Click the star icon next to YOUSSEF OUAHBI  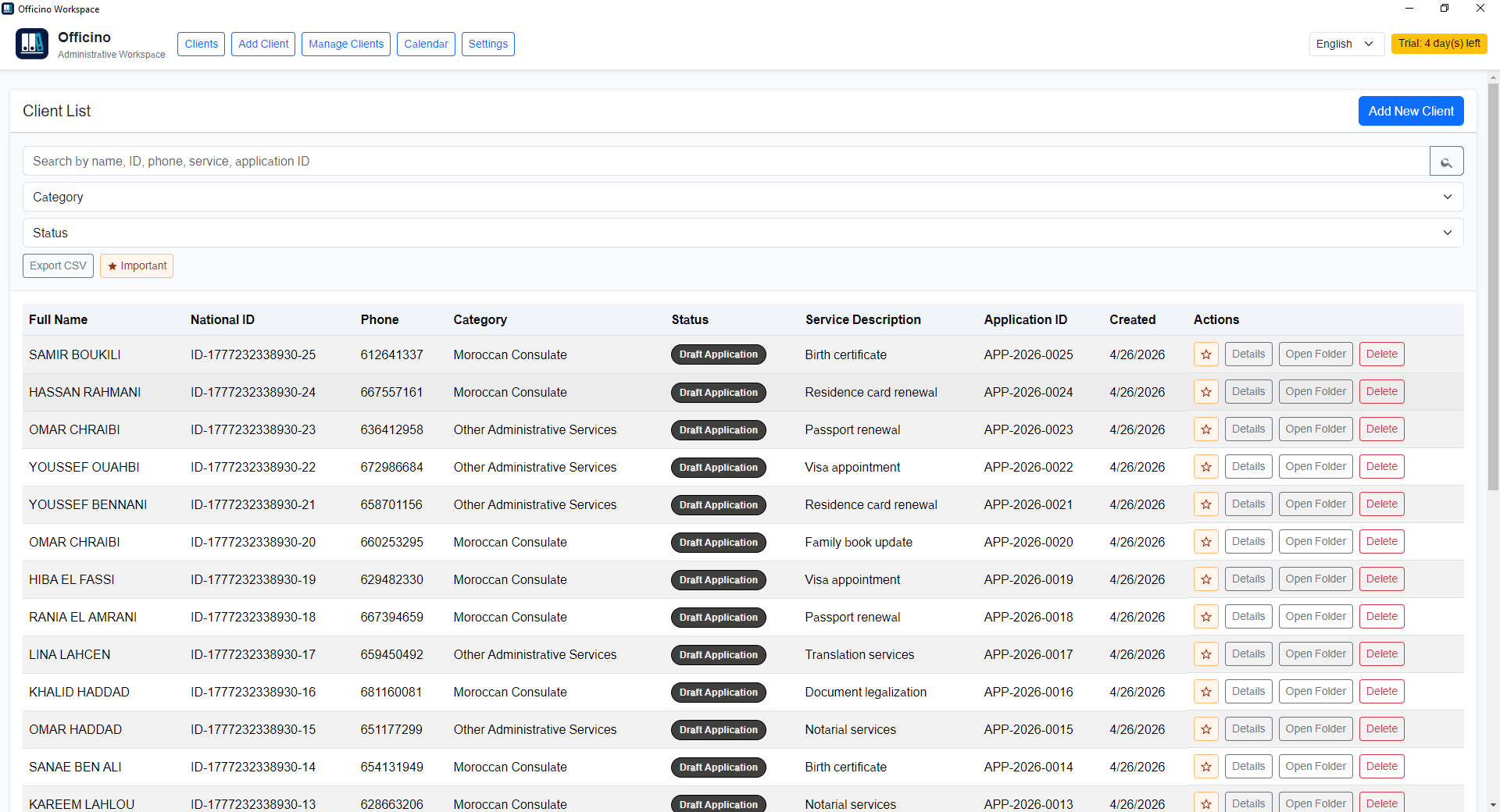(1205, 466)
